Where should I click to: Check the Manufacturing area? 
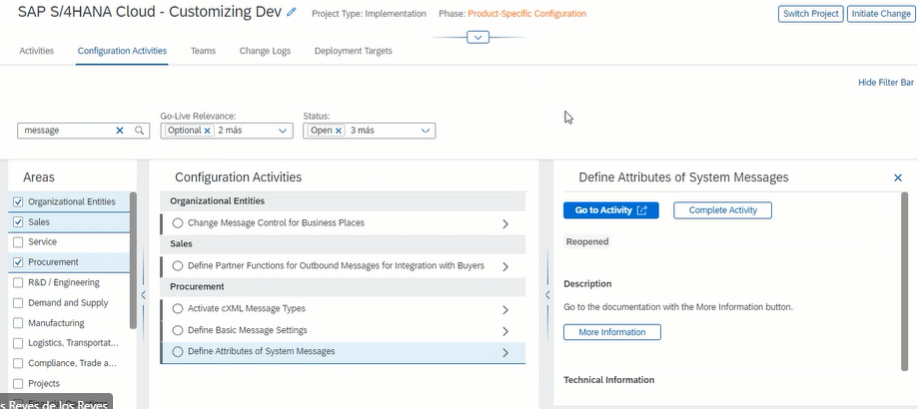click(18, 323)
